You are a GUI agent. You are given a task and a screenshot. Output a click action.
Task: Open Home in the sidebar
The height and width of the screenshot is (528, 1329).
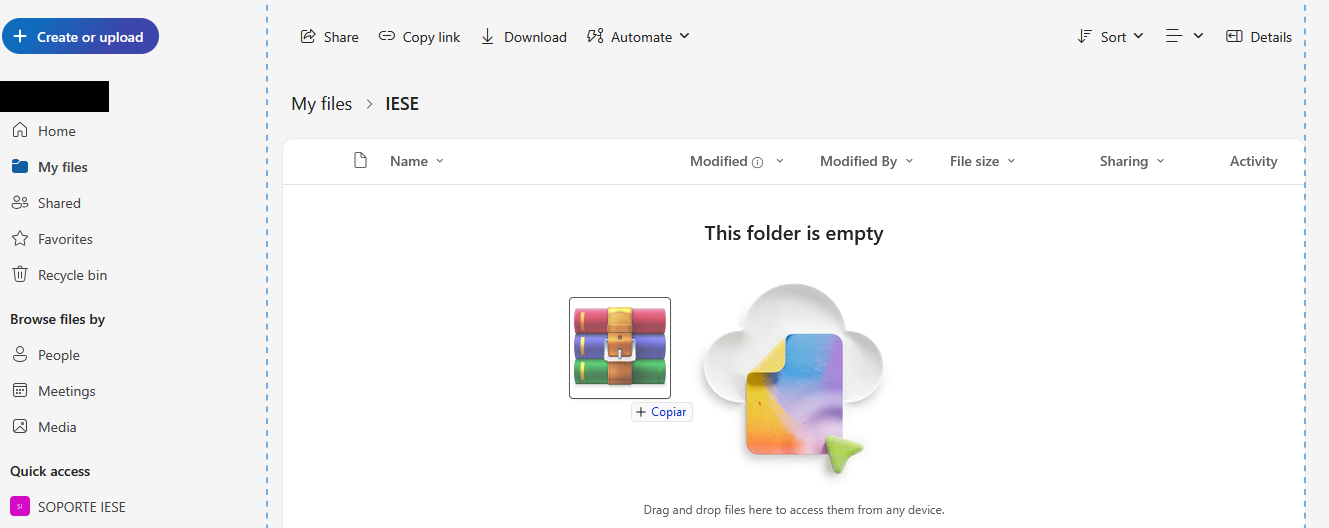(56, 131)
